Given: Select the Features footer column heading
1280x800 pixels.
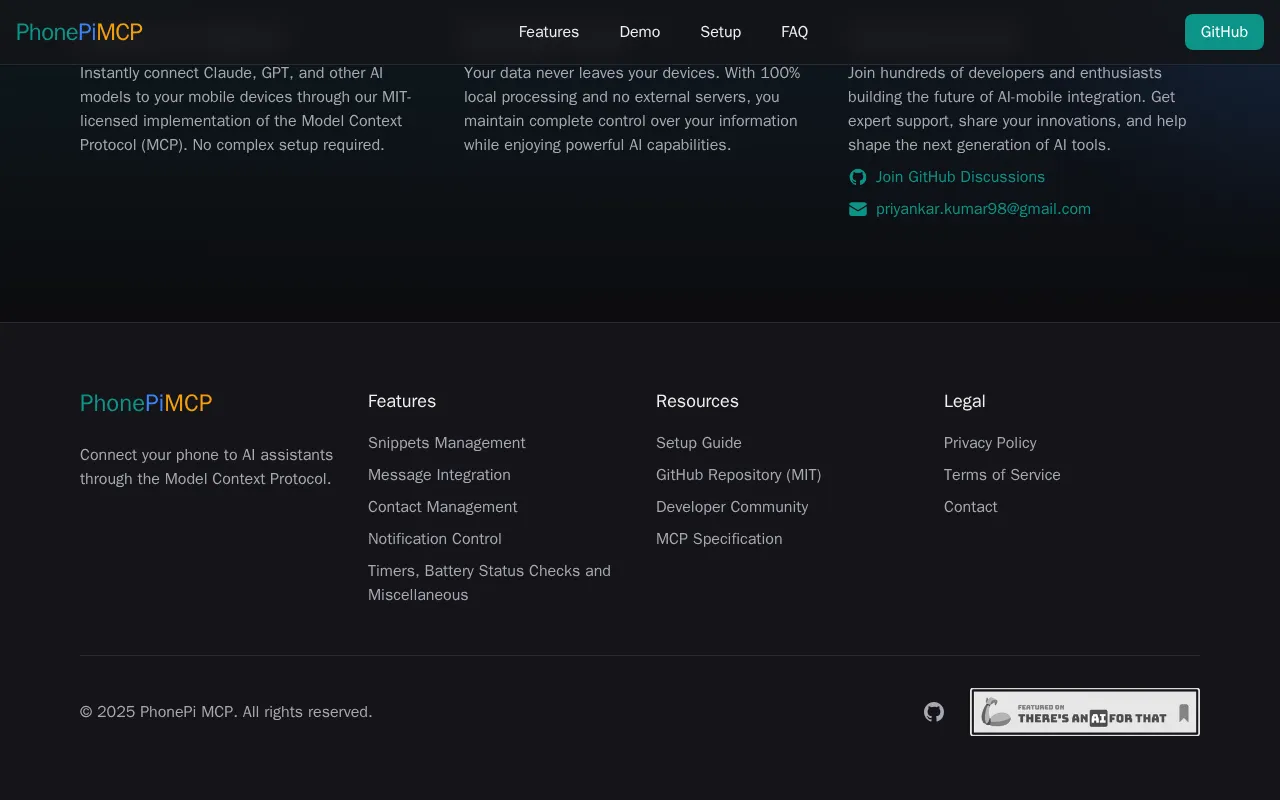Looking at the screenshot, I should click(x=402, y=401).
